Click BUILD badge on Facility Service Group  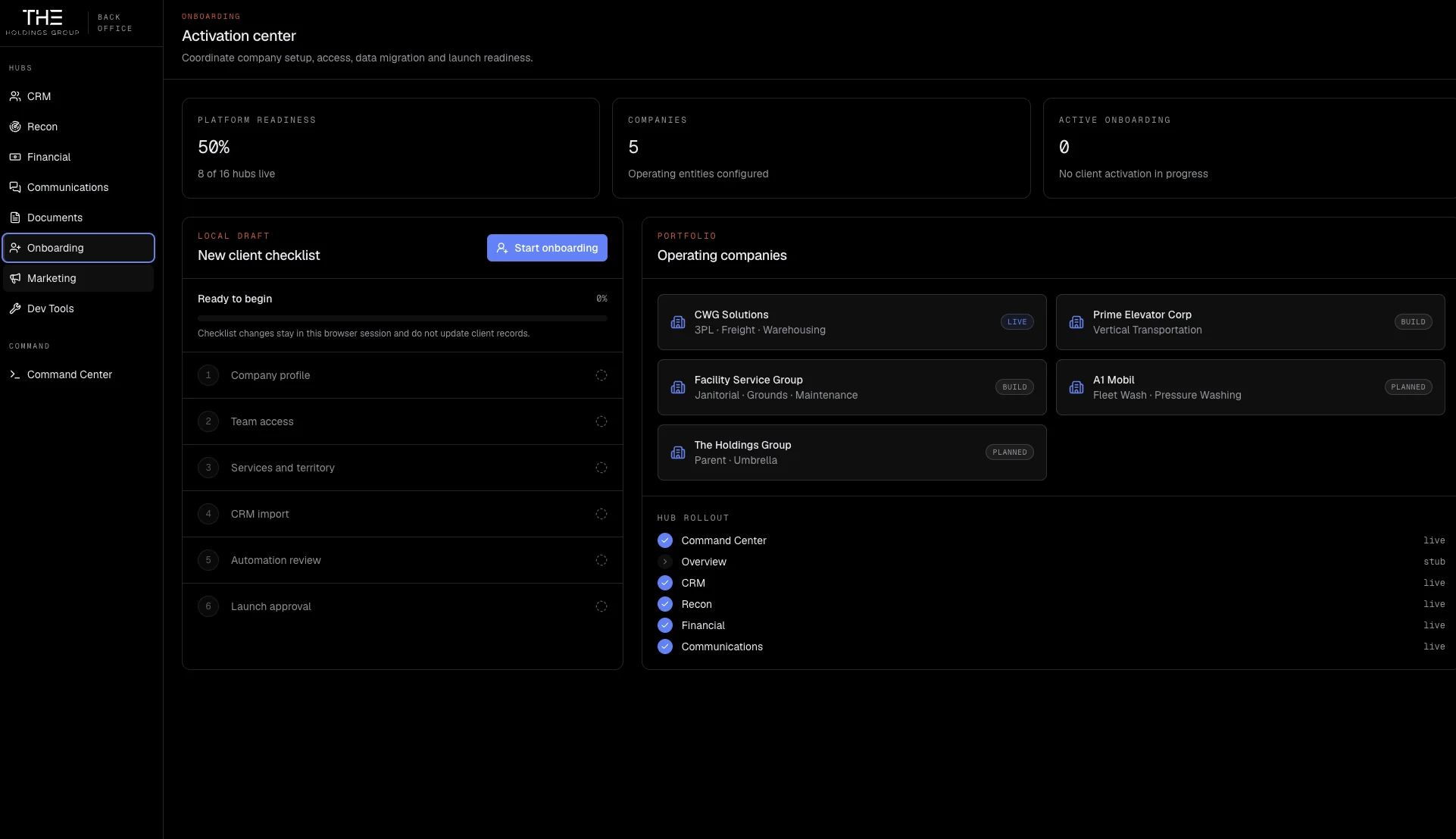point(1014,387)
